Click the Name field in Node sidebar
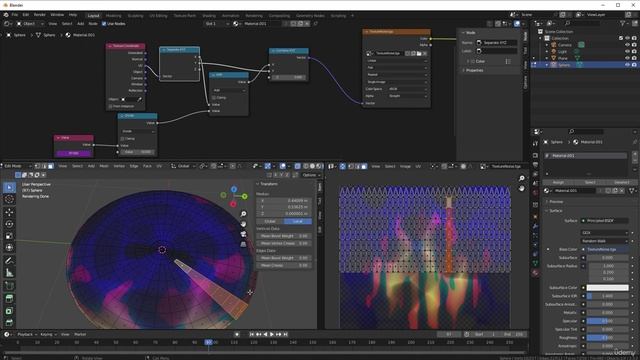The width and height of the screenshot is (640, 360). click(x=497, y=42)
